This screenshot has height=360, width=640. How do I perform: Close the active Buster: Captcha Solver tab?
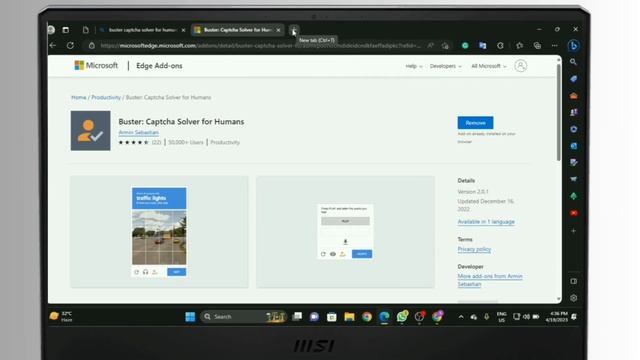tap(278, 30)
